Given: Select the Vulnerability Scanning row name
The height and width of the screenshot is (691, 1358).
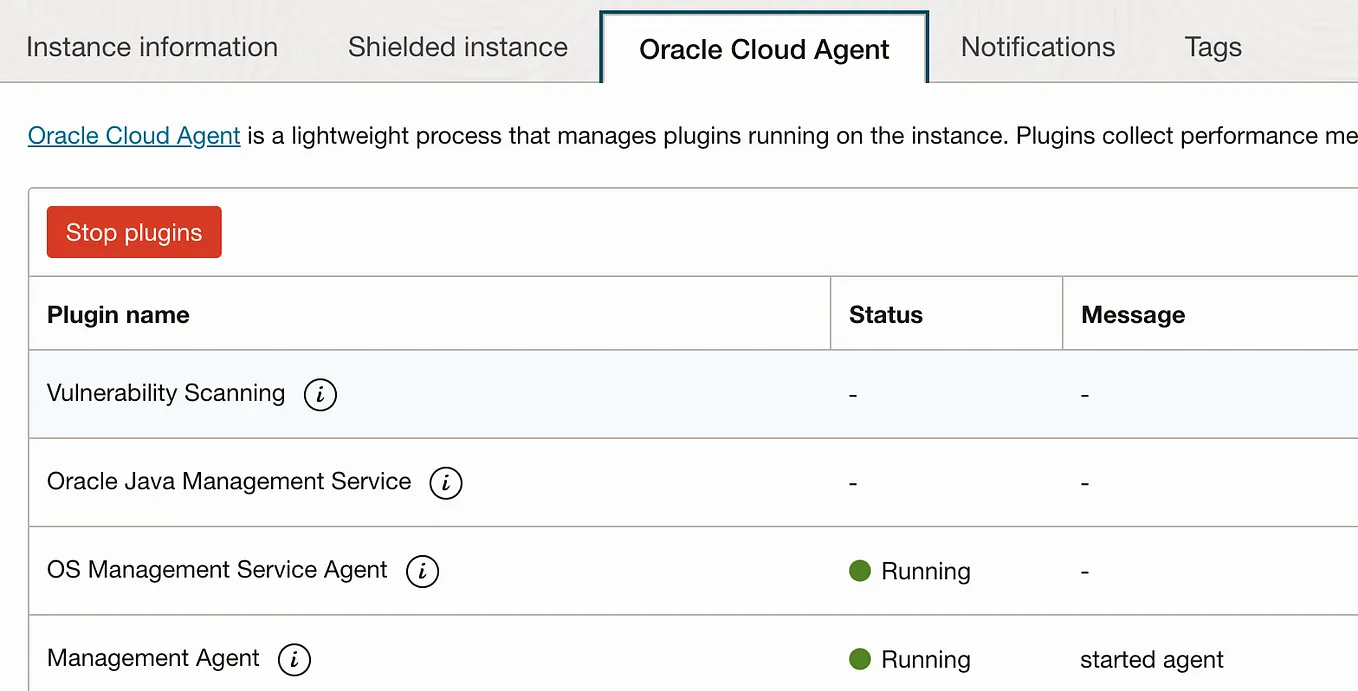Looking at the screenshot, I should [x=166, y=393].
